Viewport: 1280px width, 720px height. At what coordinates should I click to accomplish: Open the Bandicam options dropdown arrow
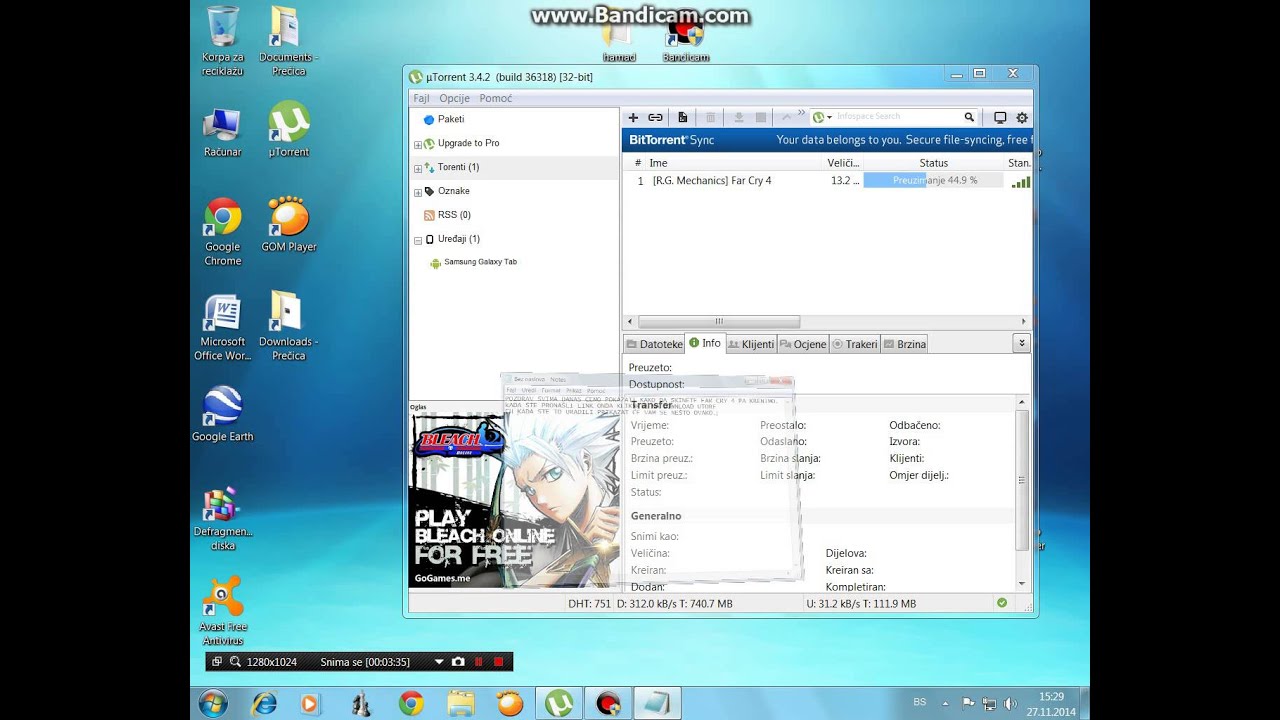(x=438, y=662)
